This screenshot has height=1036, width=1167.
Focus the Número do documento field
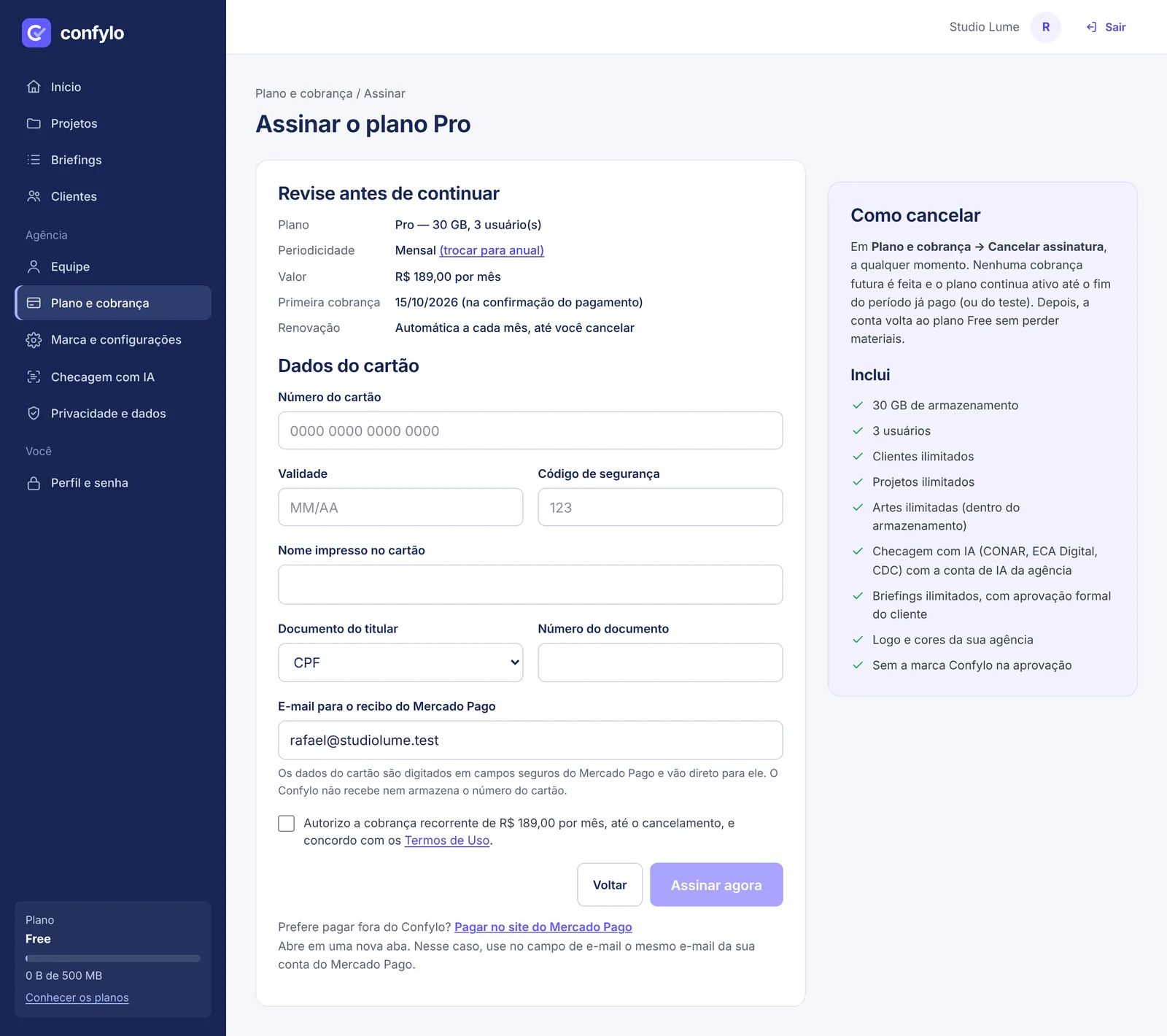[660, 662]
